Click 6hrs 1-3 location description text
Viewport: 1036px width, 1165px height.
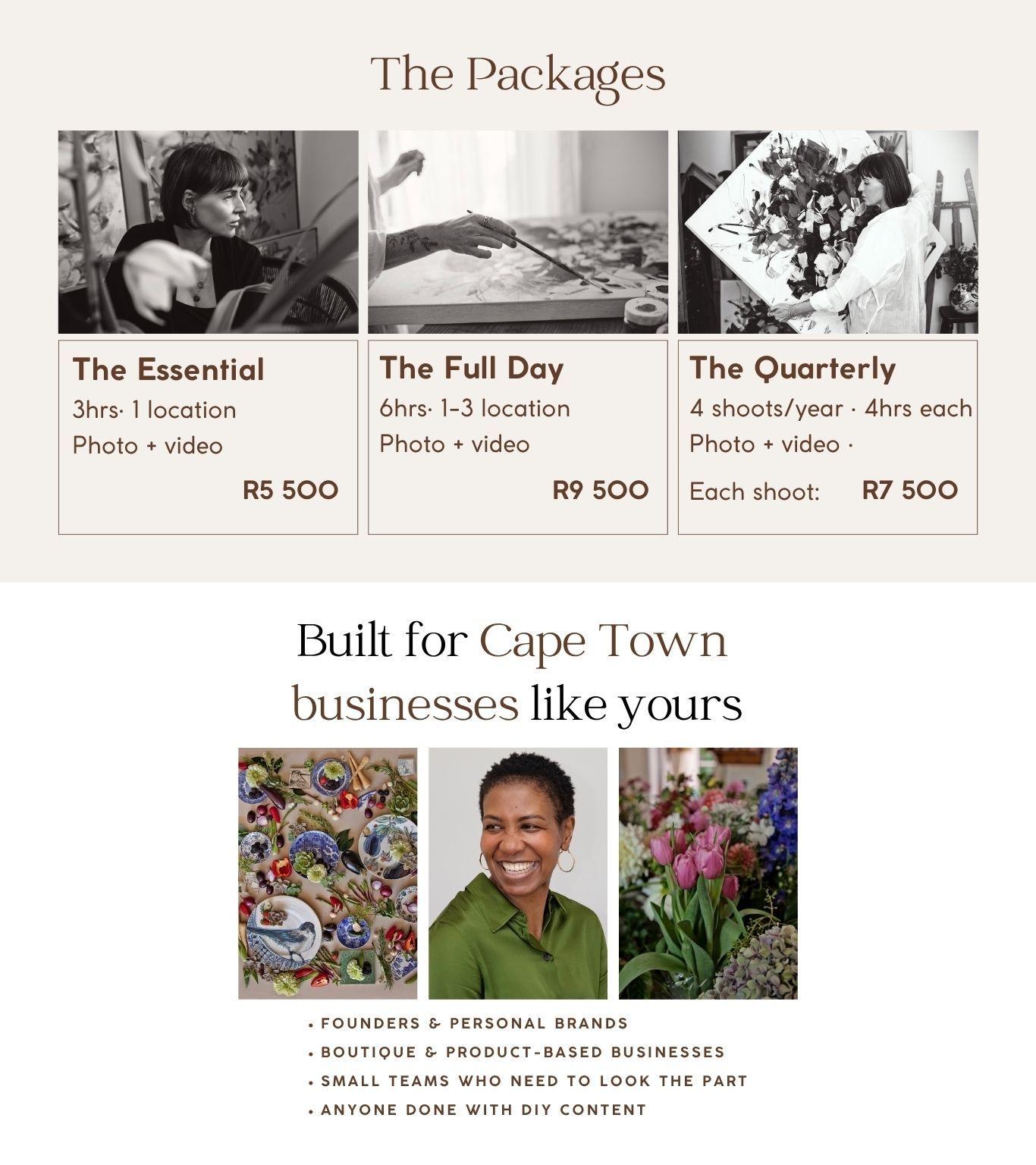(475, 408)
